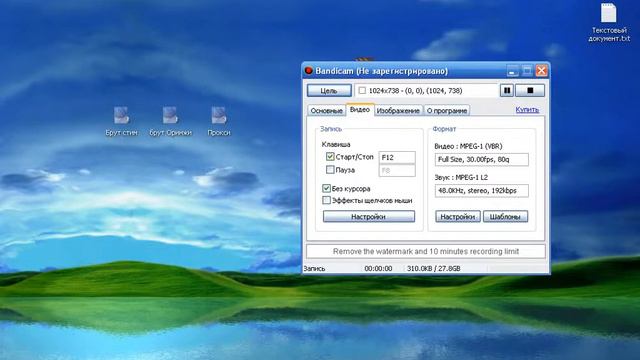Toggle the 1024x738 target area checkbox
This screenshot has height=360, width=640.
pos(362,90)
